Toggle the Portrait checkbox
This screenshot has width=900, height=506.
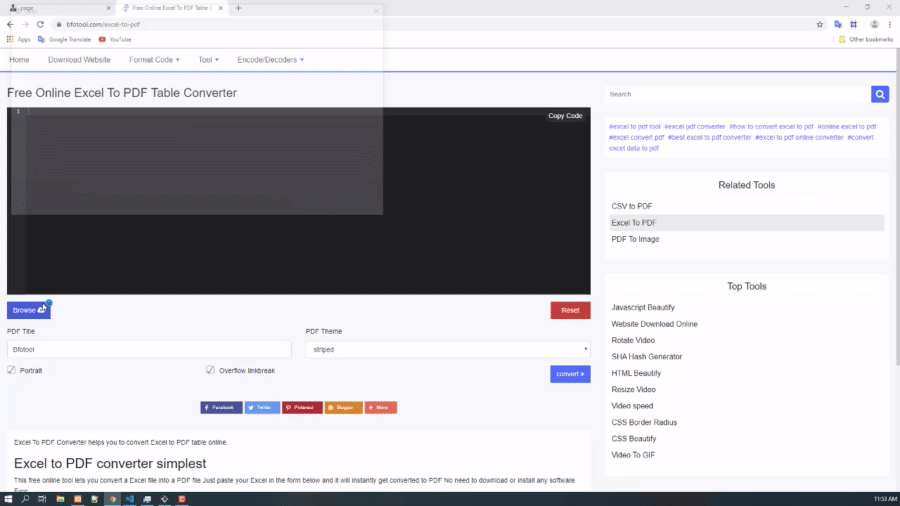click(12, 370)
